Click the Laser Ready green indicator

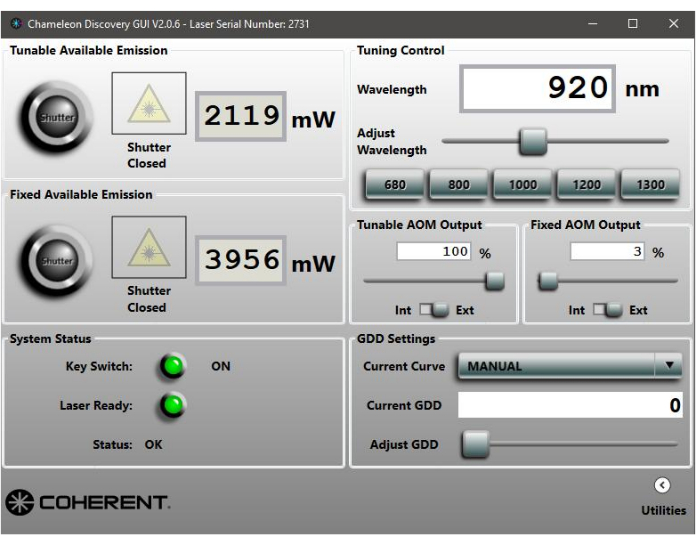click(173, 405)
